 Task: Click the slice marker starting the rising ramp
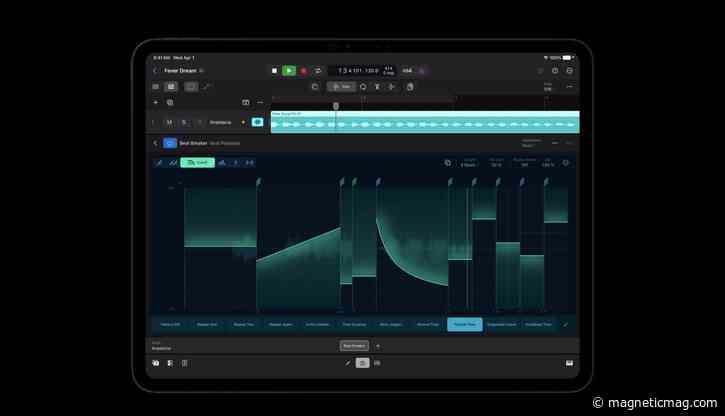258,182
